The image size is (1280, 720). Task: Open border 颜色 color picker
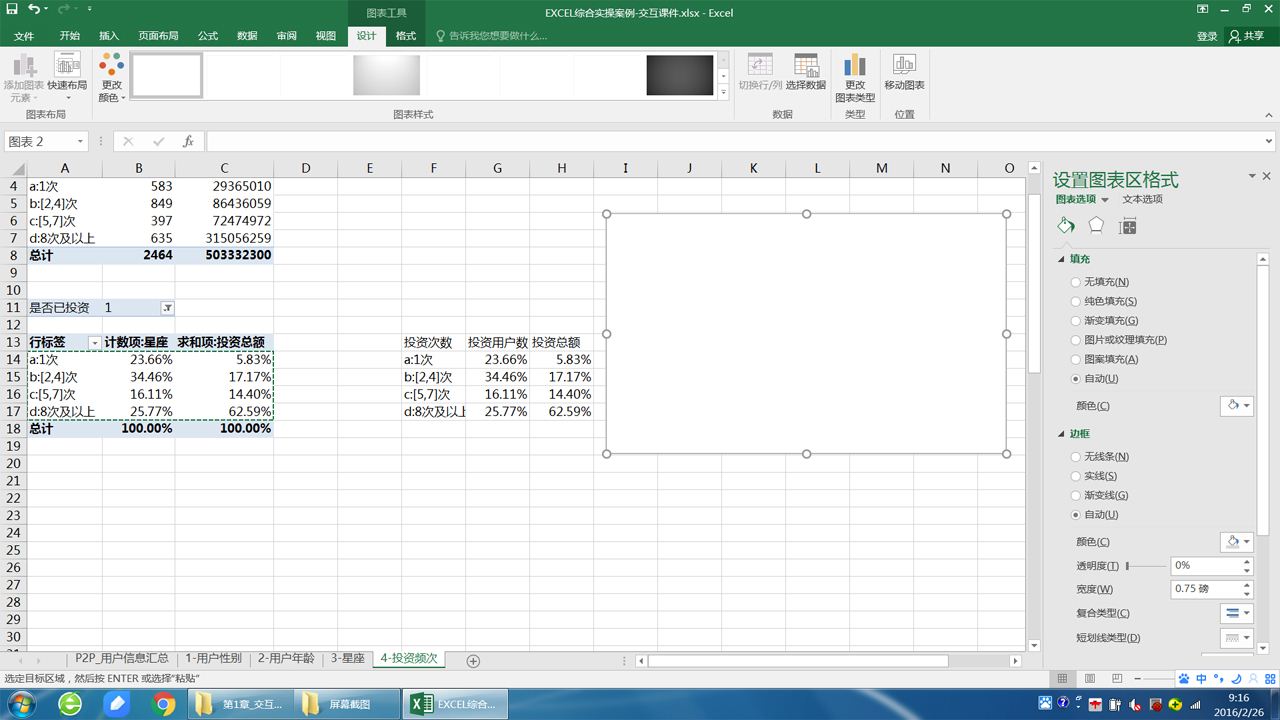[x=1237, y=542]
